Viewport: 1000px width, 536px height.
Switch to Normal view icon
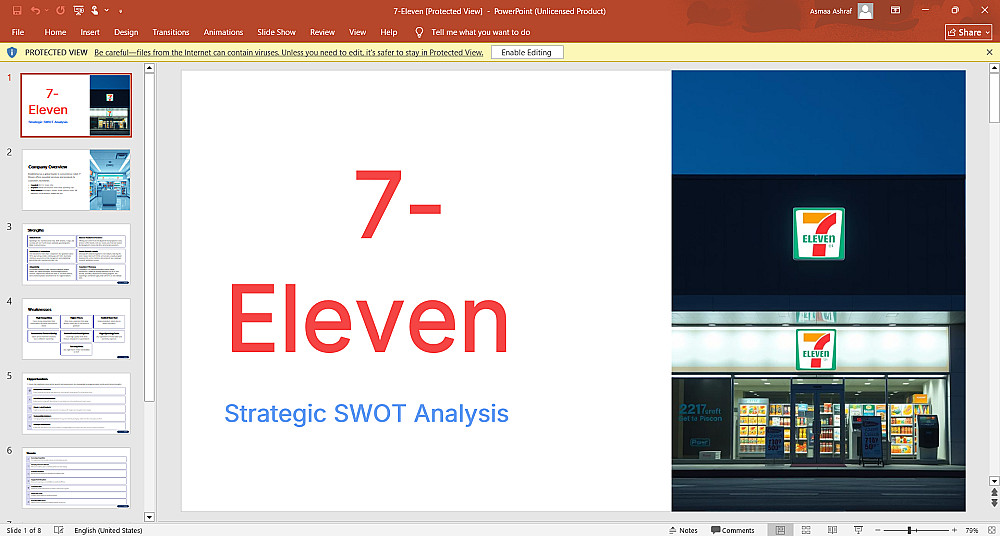click(780, 530)
